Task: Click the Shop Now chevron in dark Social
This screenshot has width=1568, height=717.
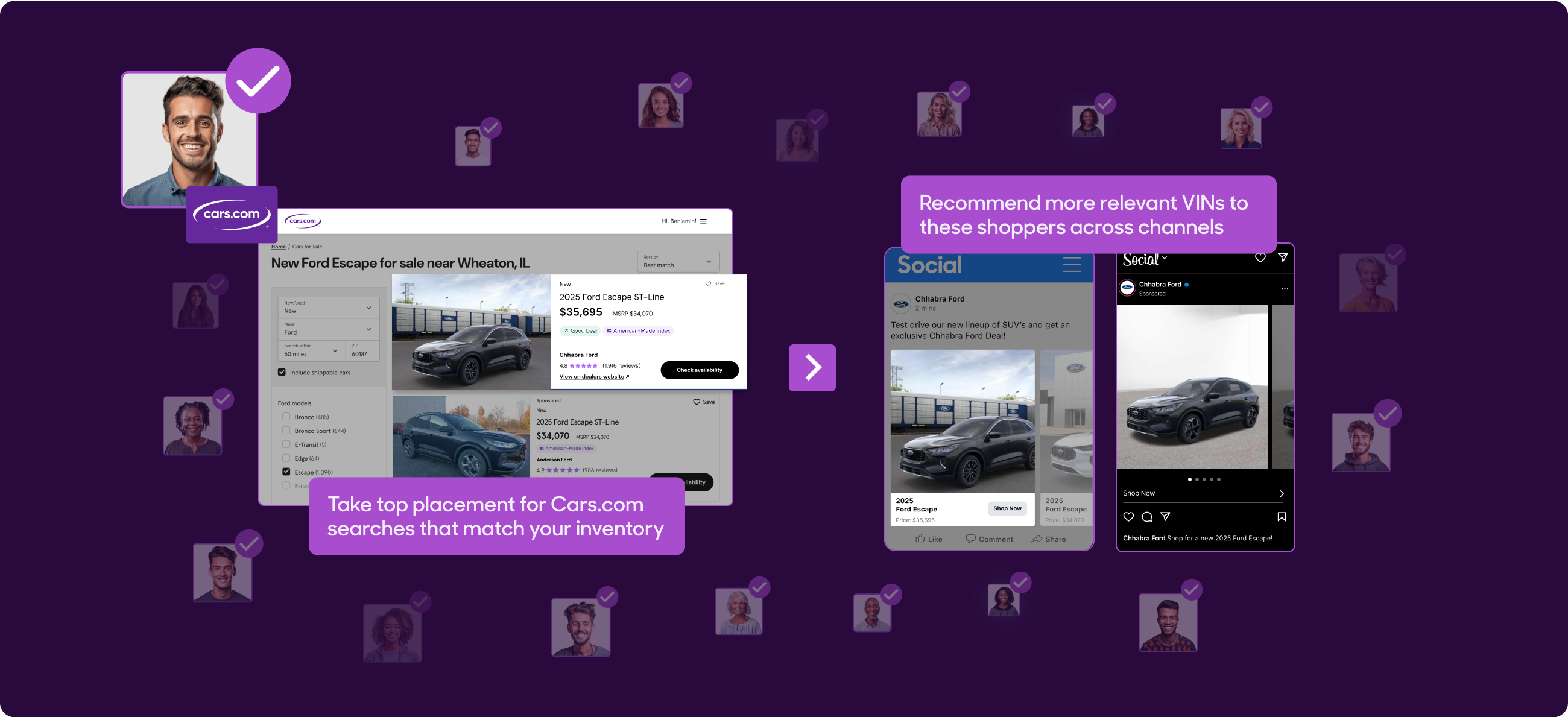Action: click(x=1282, y=494)
